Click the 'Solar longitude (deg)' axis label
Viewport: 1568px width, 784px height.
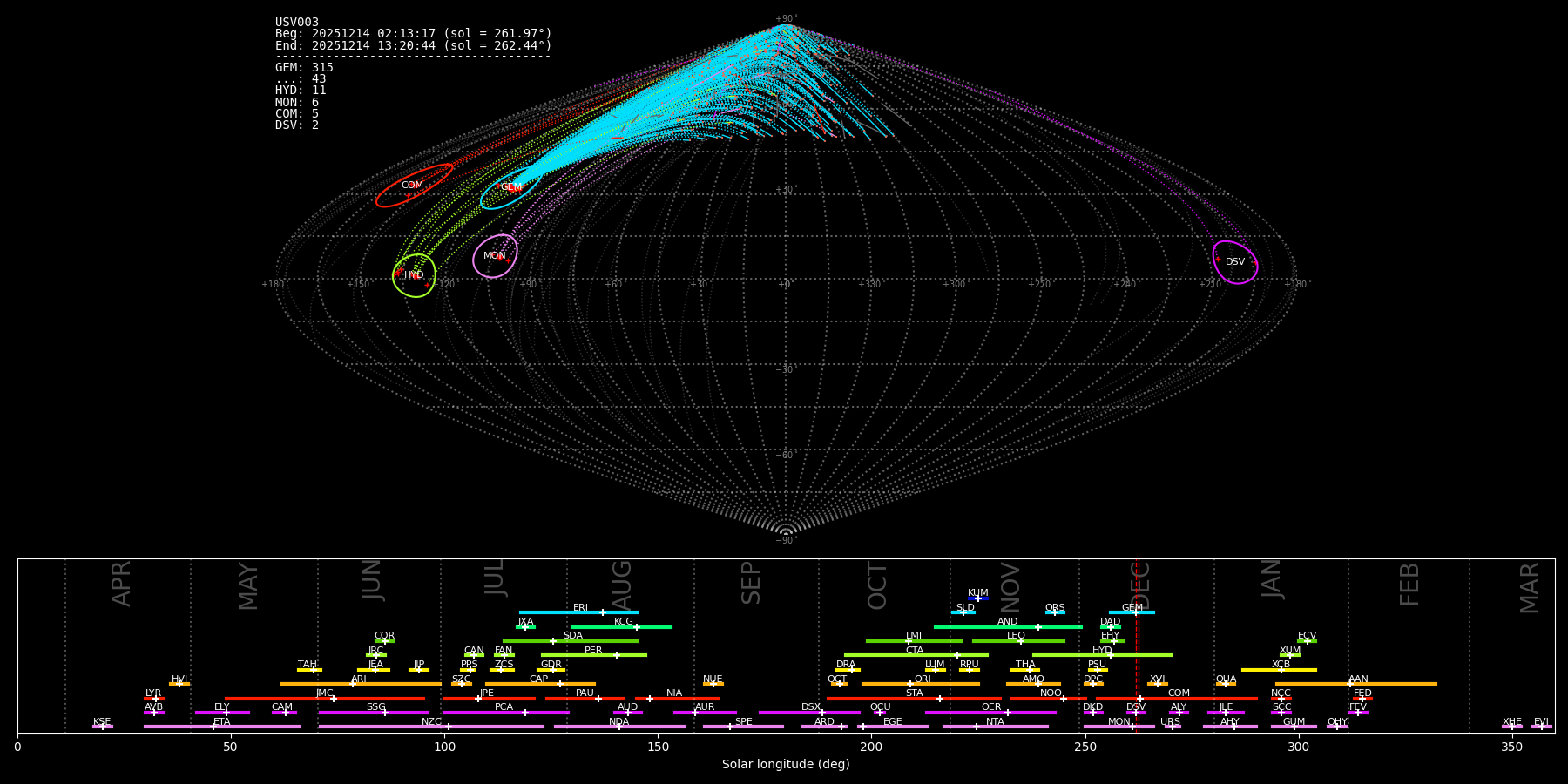pos(785,765)
